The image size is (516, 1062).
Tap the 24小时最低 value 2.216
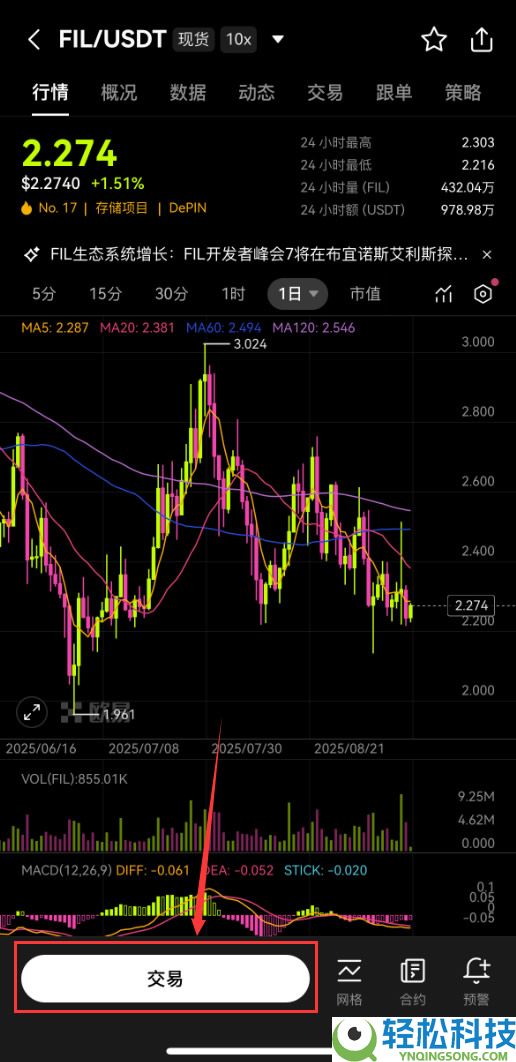(477, 165)
